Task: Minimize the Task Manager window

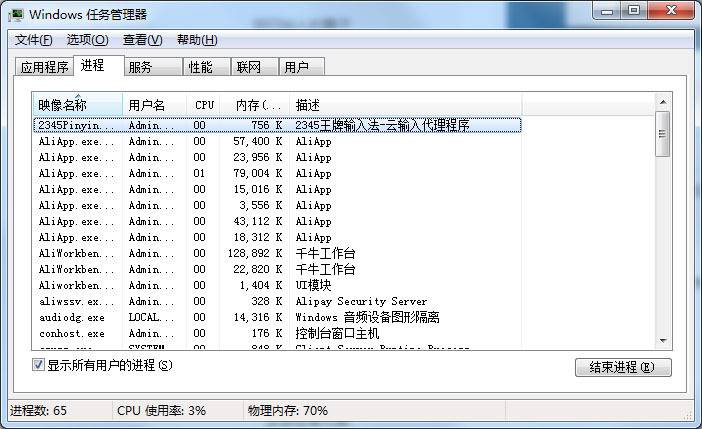Action: click(x=607, y=11)
